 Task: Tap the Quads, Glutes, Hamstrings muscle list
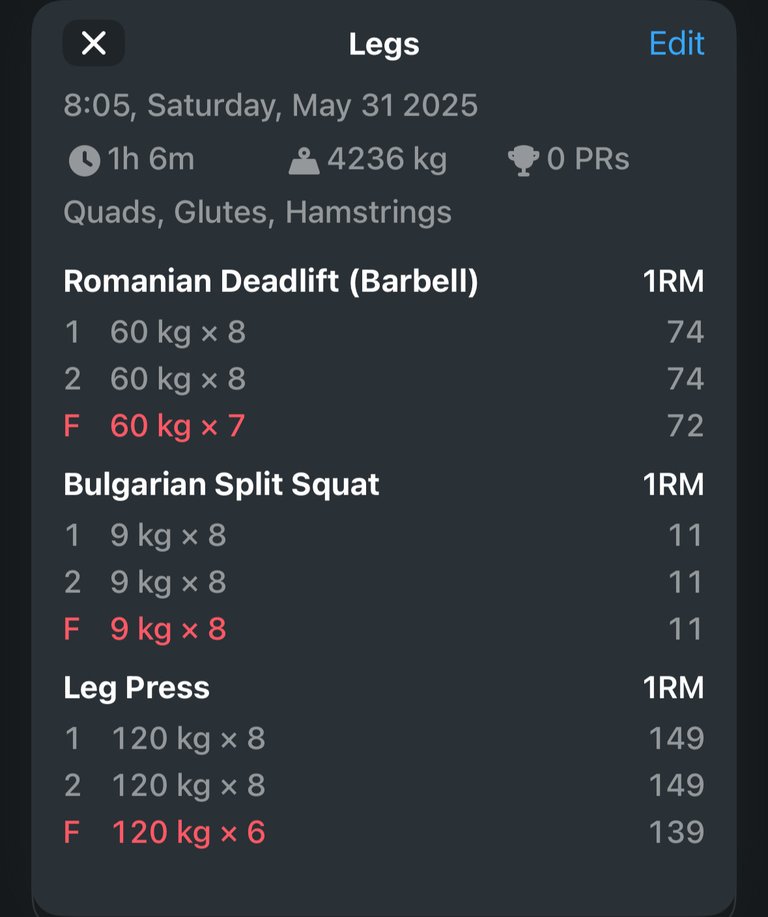point(257,212)
